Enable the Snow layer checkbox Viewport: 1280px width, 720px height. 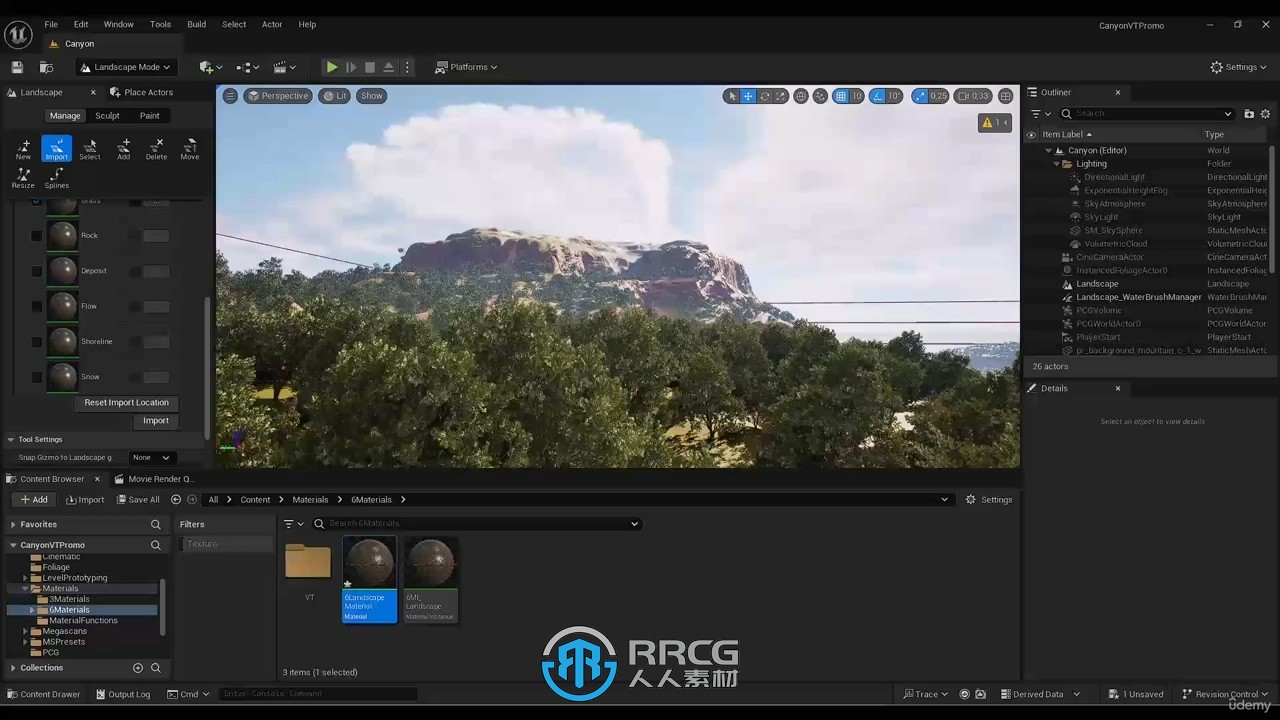coord(37,377)
